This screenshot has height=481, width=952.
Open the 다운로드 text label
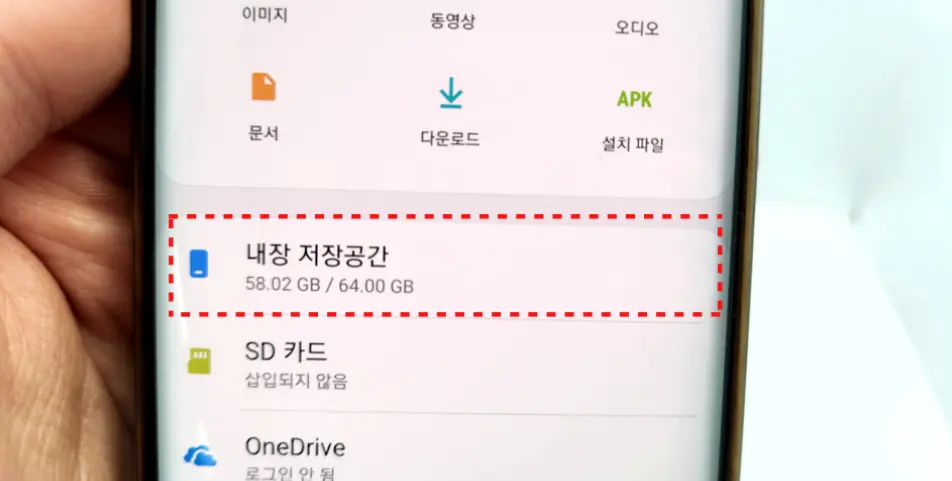tap(450, 138)
